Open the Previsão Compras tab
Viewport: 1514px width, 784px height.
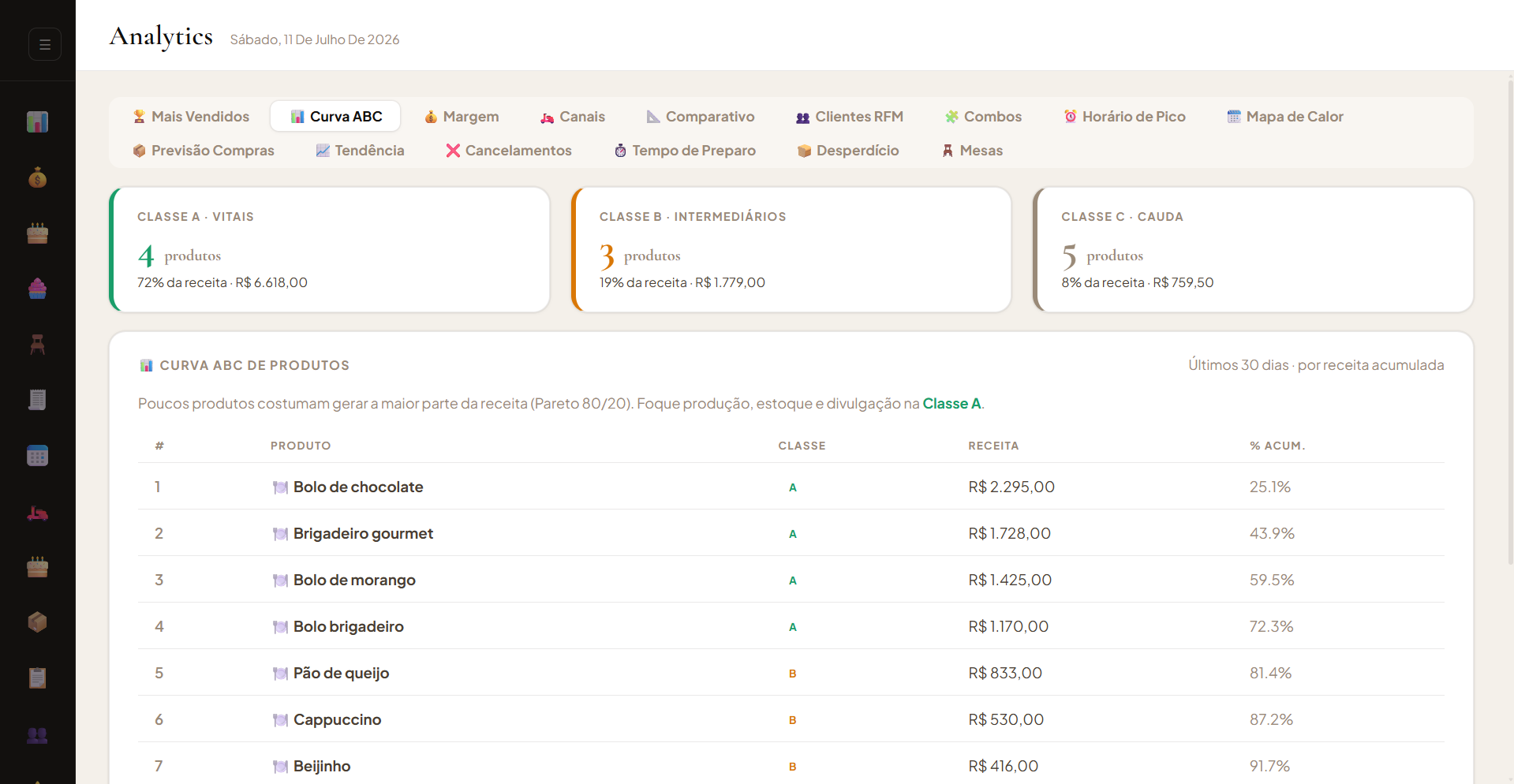[x=204, y=151]
